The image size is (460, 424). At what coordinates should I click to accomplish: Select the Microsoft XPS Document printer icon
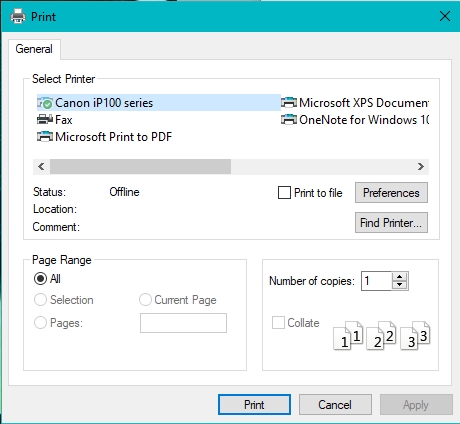tap(289, 103)
